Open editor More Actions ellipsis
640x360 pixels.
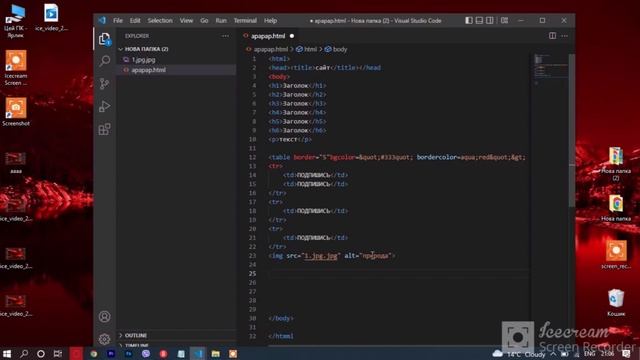564,36
